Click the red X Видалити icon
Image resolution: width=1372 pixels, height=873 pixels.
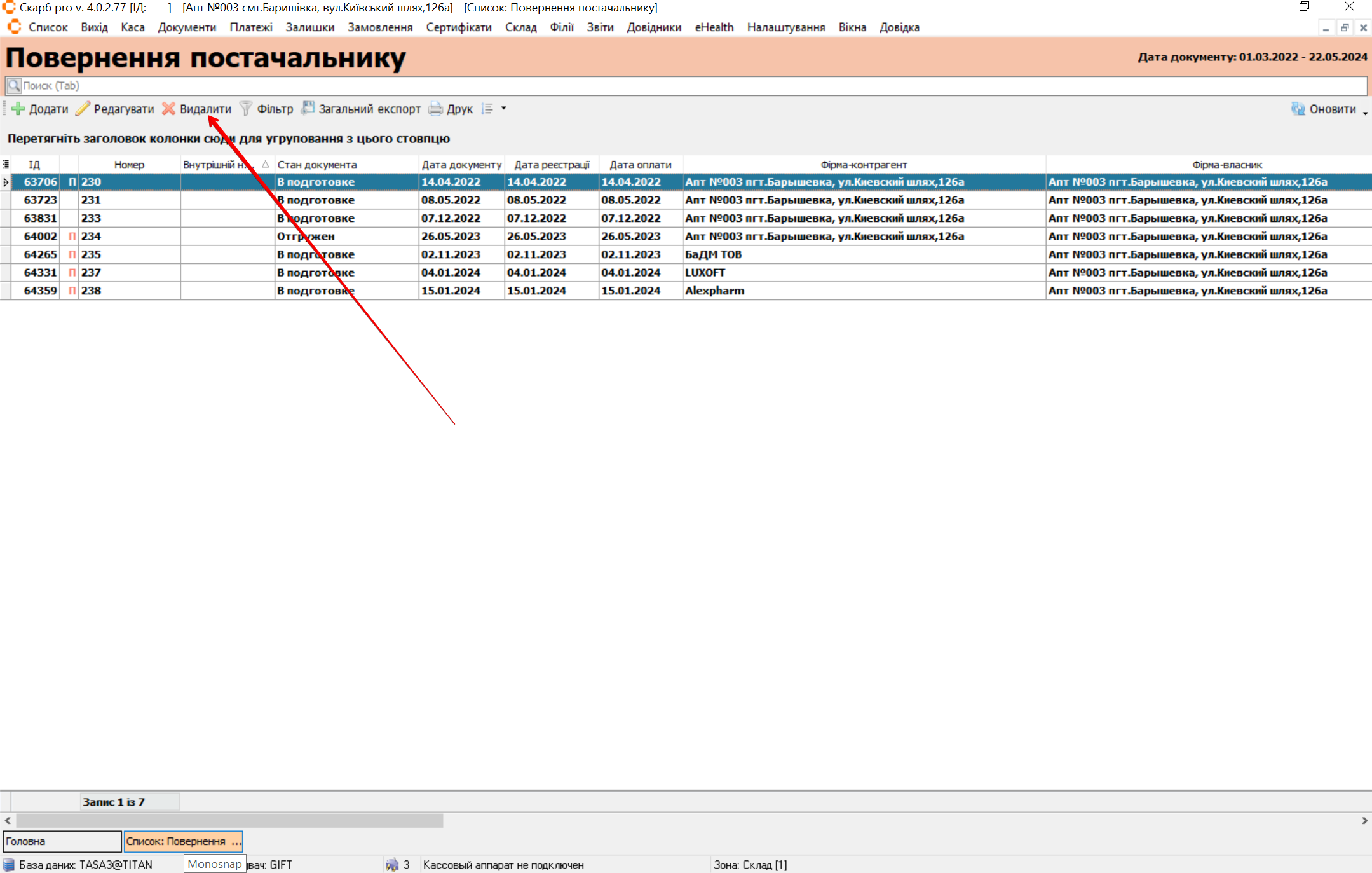point(168,109)
